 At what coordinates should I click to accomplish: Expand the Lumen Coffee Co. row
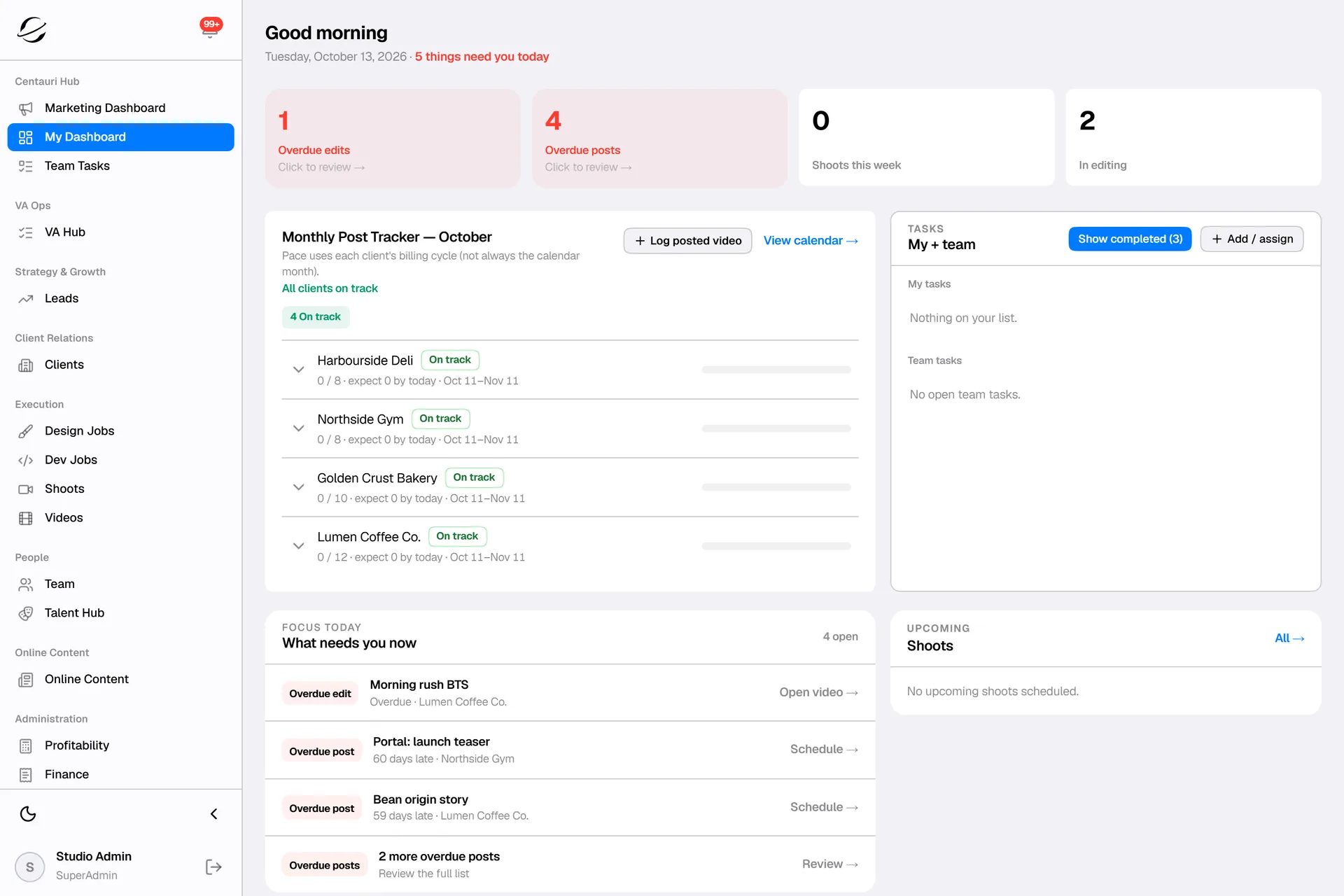(x=298, y=545)
